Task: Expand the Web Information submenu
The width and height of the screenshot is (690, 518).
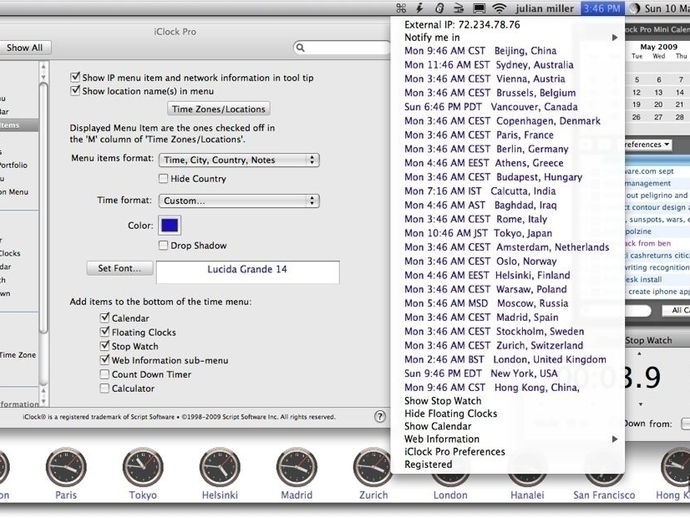Action: 507,439
